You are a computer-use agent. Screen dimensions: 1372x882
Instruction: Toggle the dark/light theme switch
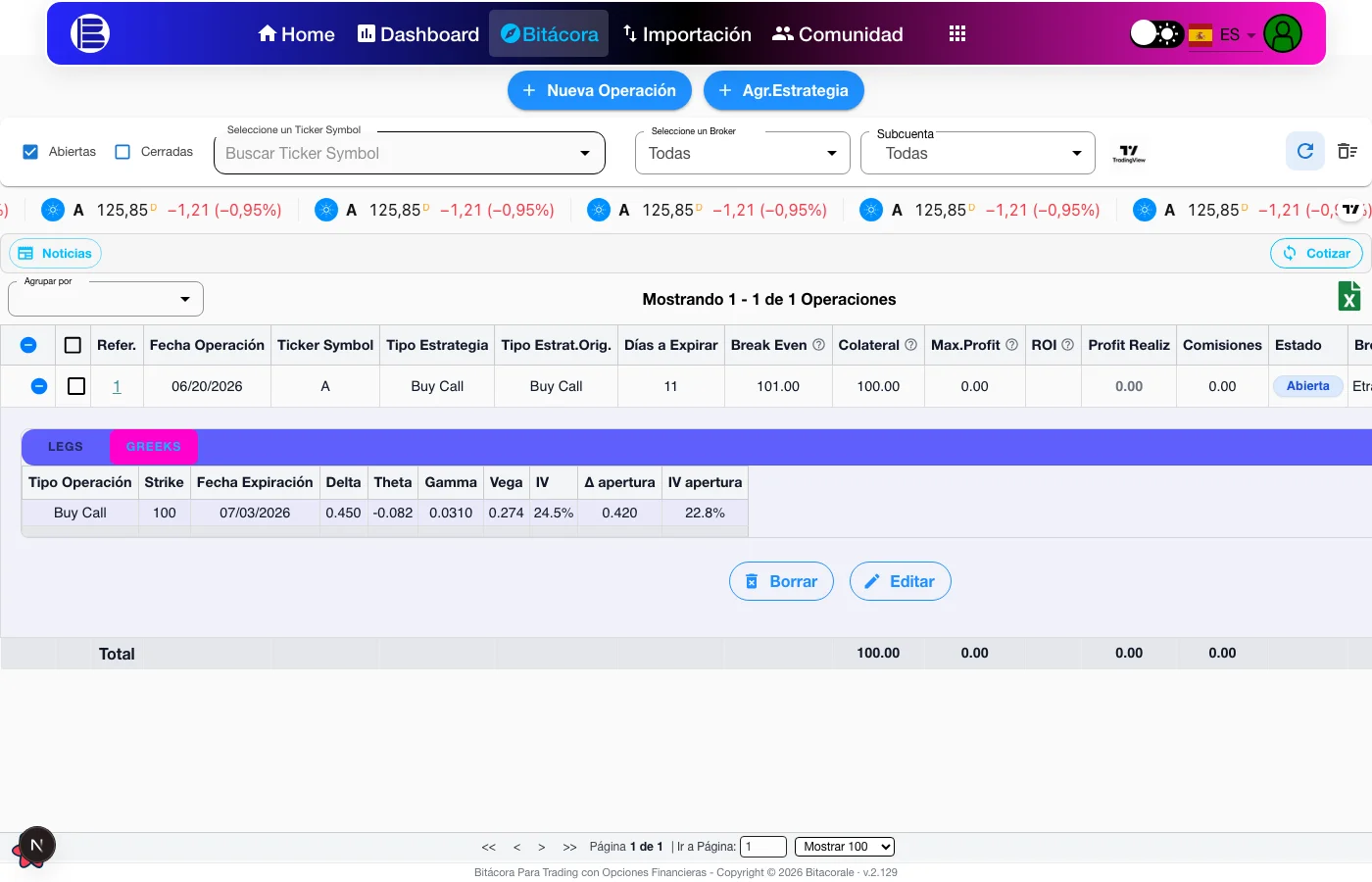pyautogui.click(x=1156, y=34)
